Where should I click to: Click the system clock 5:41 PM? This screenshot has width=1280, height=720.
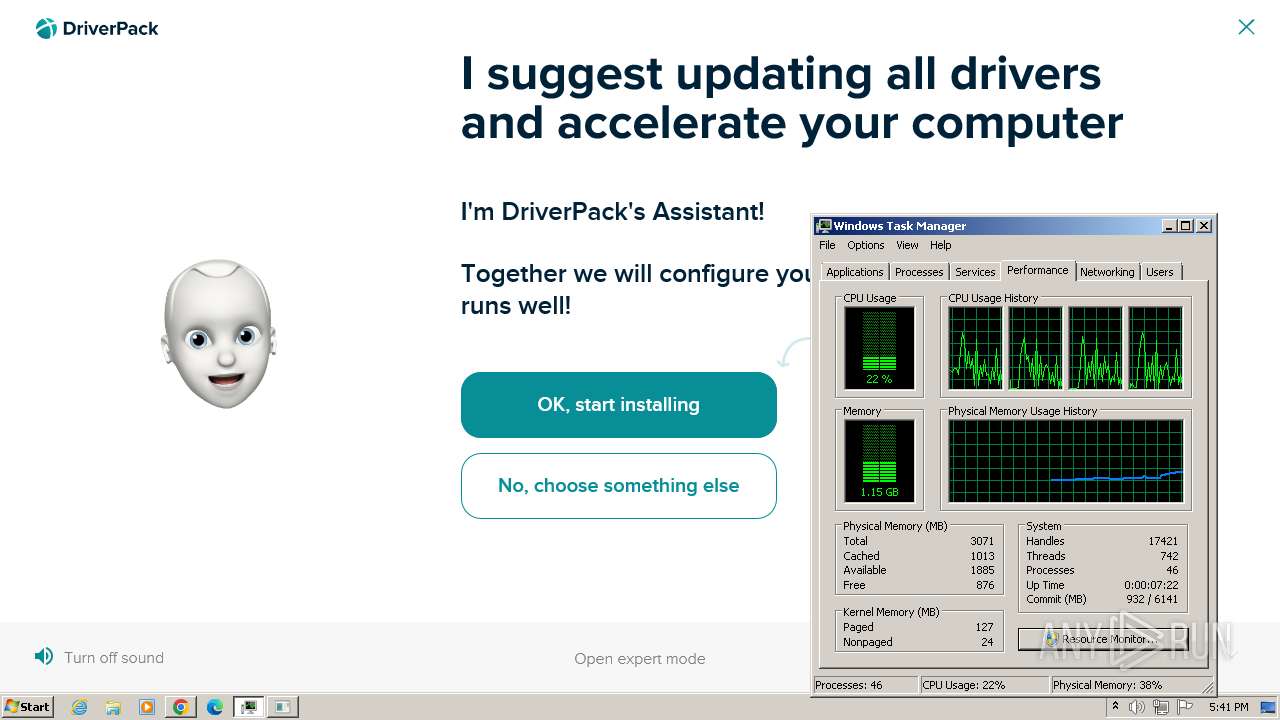coord(1229,707)
